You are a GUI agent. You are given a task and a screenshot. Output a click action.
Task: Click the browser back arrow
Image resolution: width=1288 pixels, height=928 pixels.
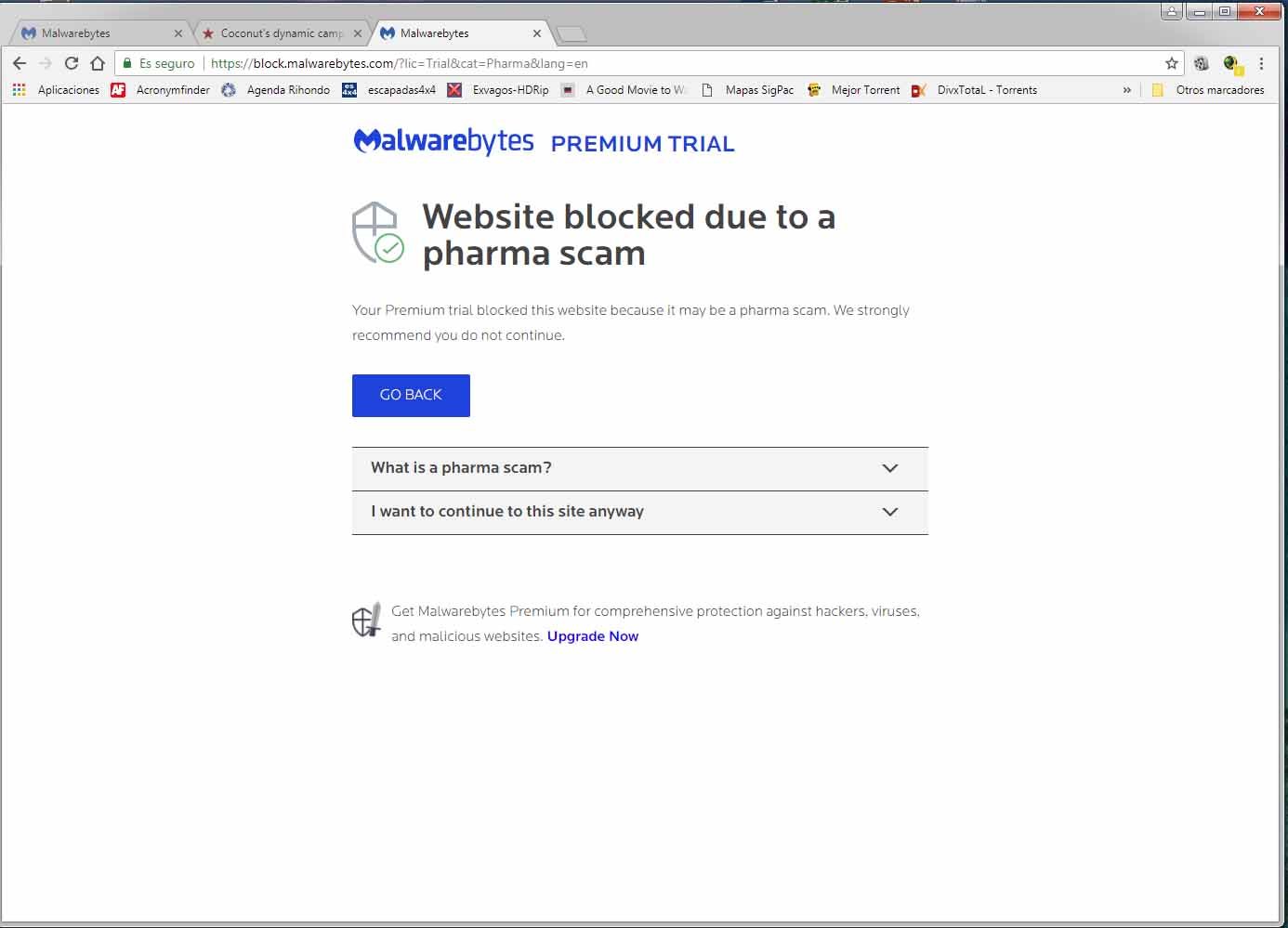(20, 63)
